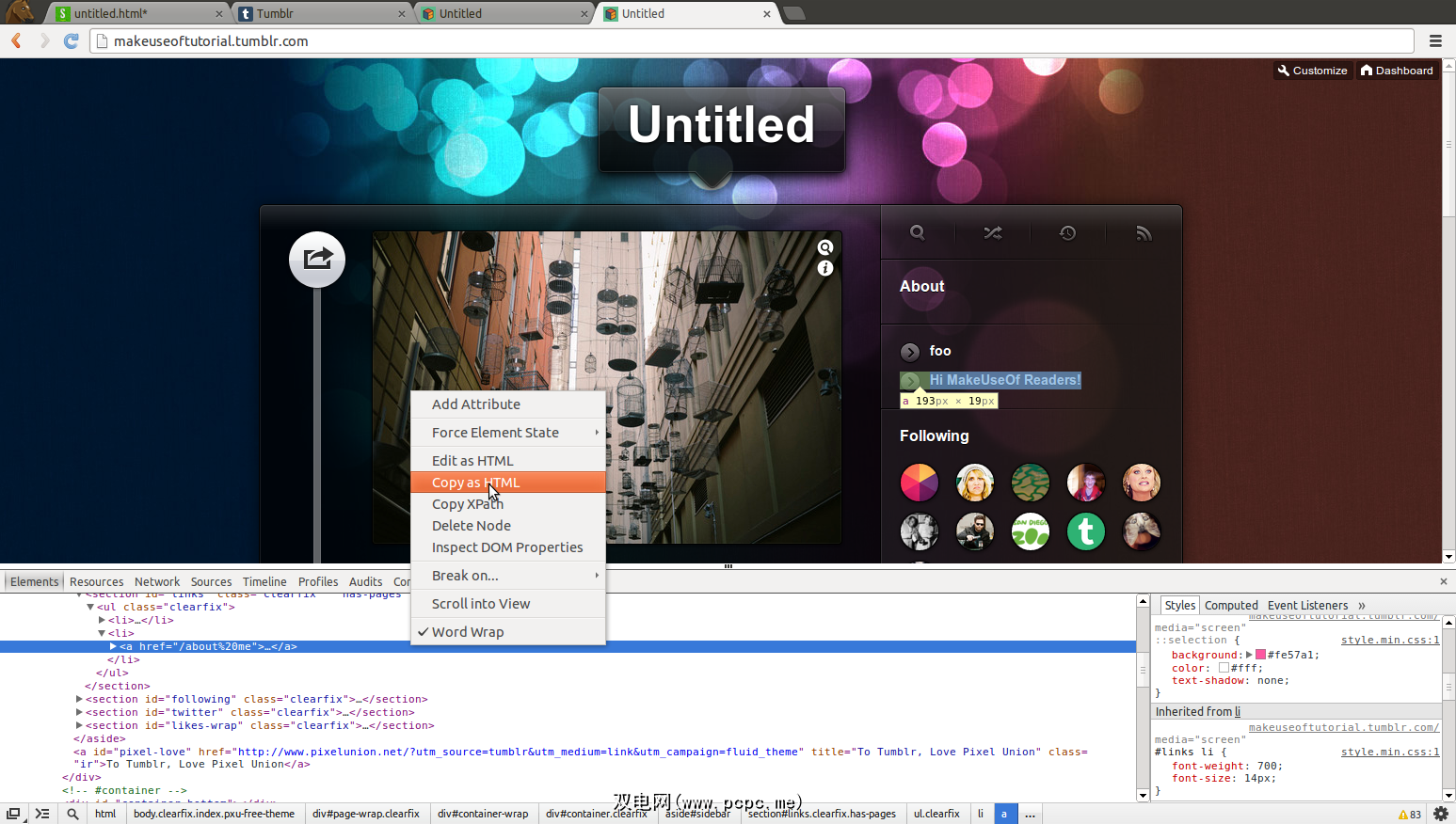Zoom the photo with the magnifier icon

point(825,247)
